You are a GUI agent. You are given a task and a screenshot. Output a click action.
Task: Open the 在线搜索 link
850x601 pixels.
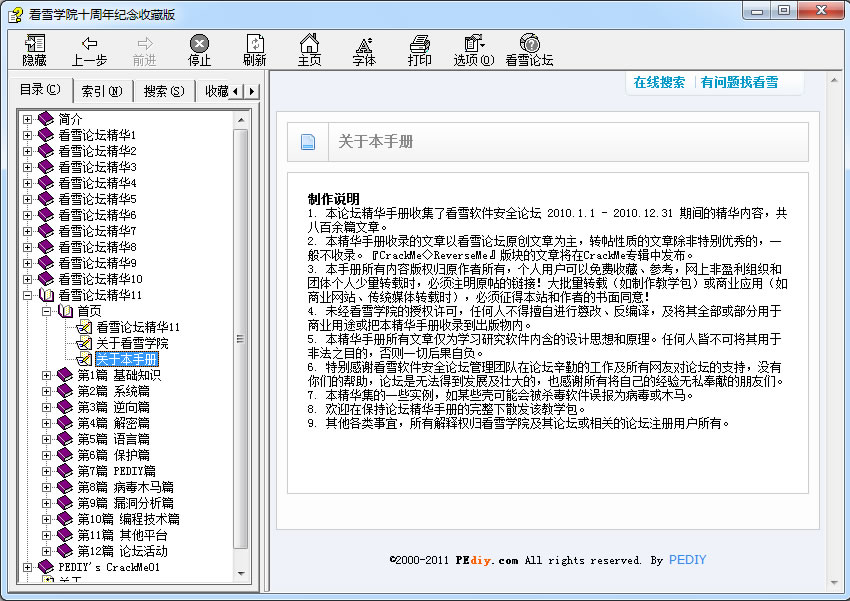pyautogui.click(x=659, y=82)
